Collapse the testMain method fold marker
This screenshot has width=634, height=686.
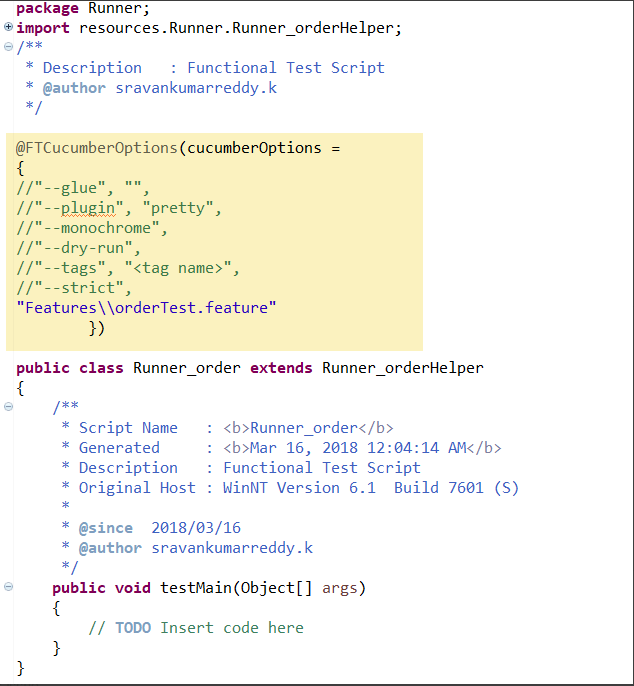pos(8,587)
